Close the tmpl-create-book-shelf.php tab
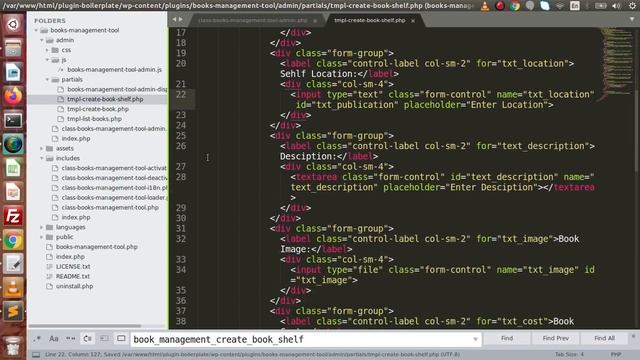The height and width of the screenshot is (360, 640). pyautogui.click(x=413, y=20)
